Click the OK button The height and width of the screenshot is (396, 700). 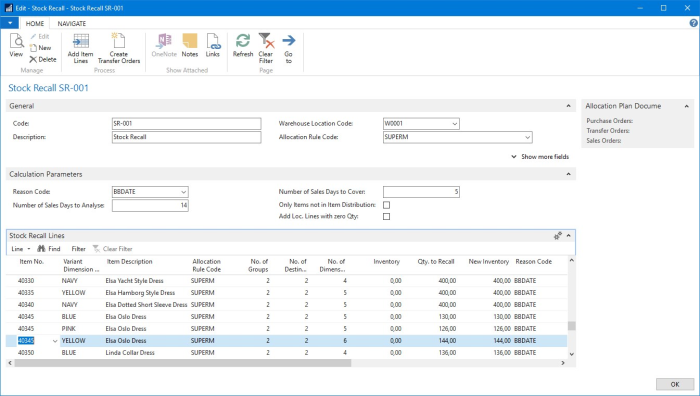pos(675,384)
